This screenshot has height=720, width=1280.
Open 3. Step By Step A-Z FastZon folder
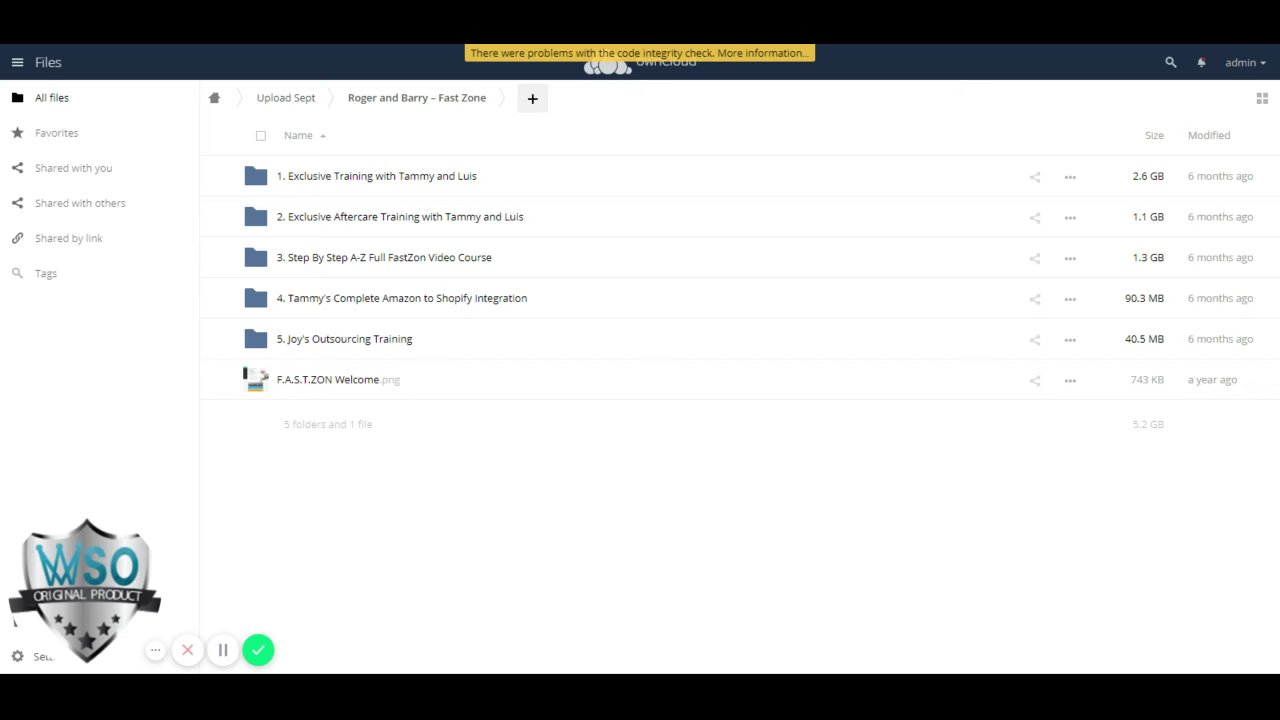[384, 258]
